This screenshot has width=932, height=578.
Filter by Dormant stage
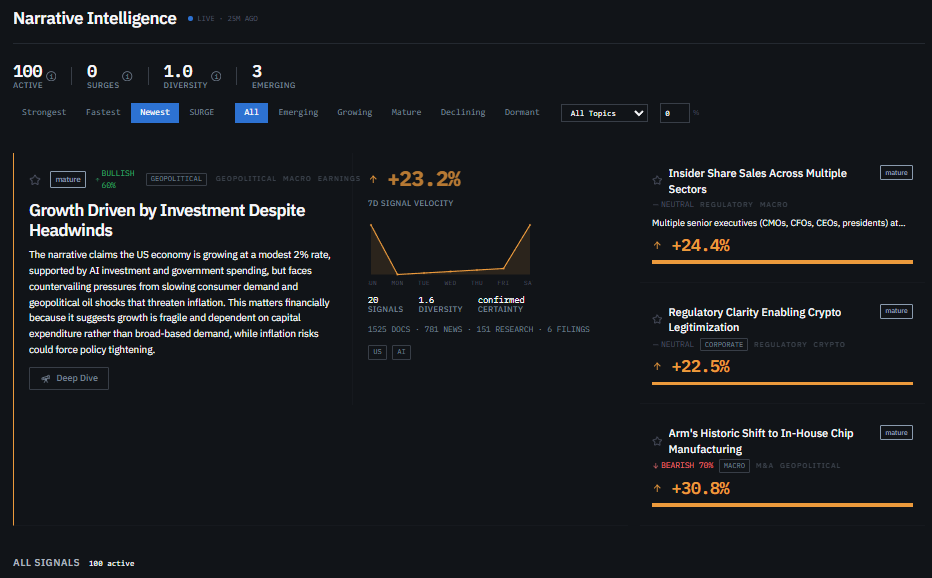point(522,112)
